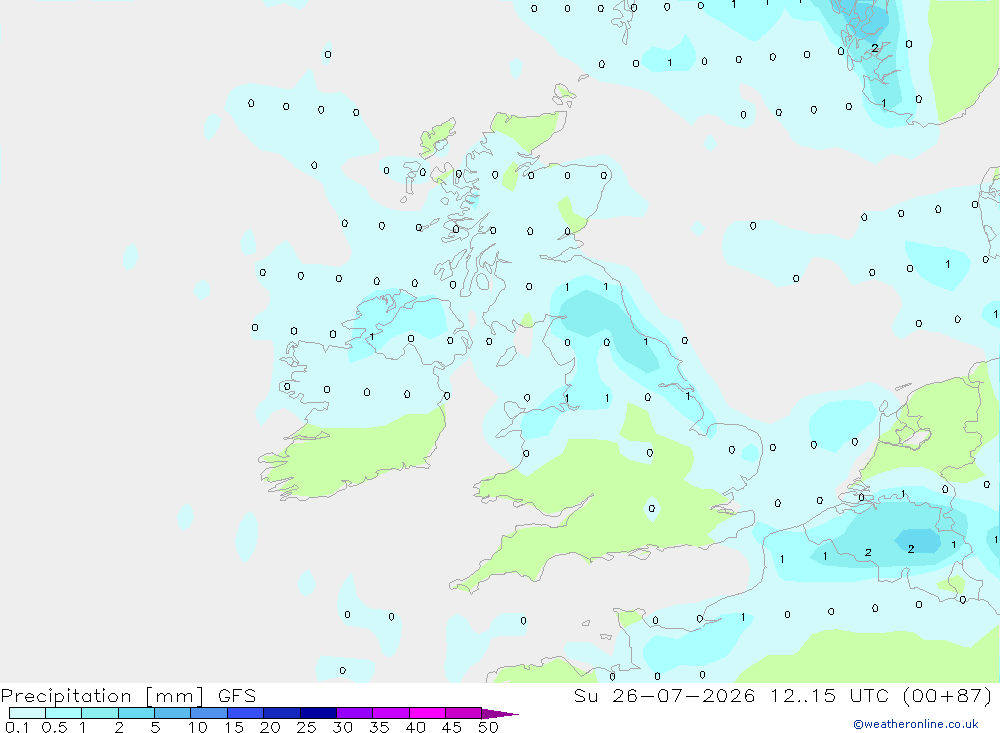Click the date 'Su 26-07-2026' text

pyautogui.click(x=664, y=696)
